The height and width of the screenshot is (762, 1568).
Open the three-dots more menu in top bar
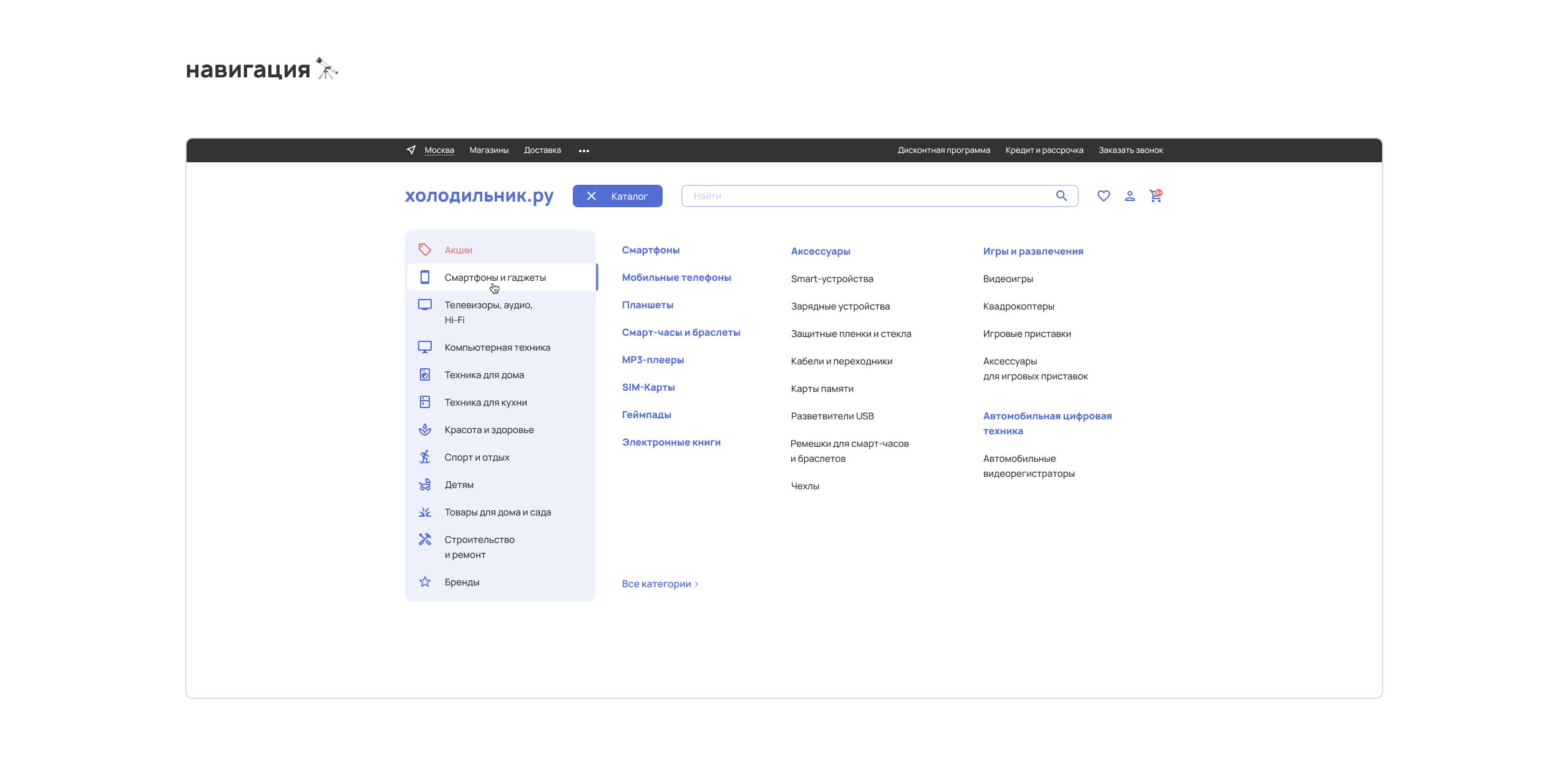click(584, 151)
